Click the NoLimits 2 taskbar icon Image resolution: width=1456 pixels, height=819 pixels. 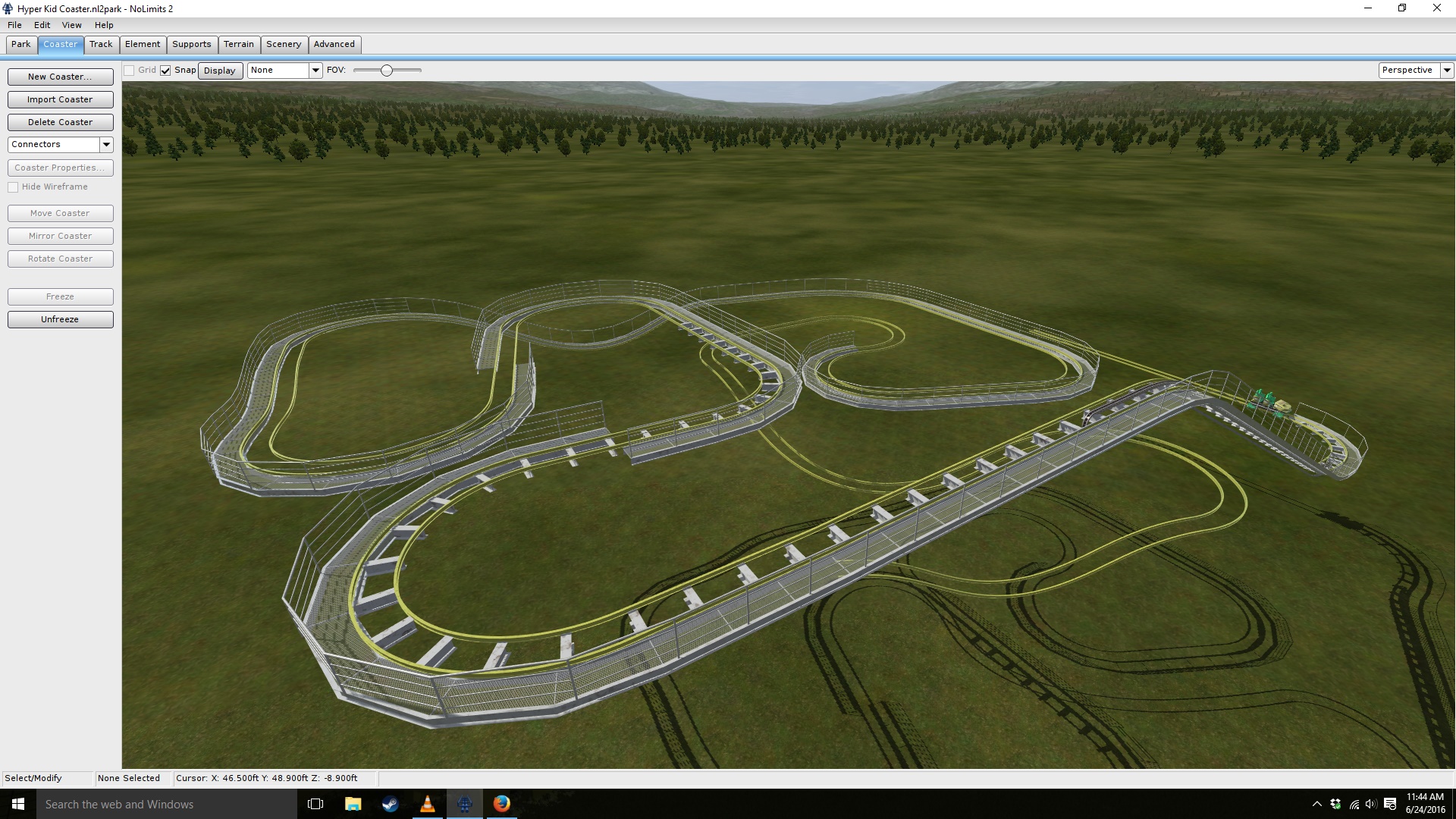point(465,804)
